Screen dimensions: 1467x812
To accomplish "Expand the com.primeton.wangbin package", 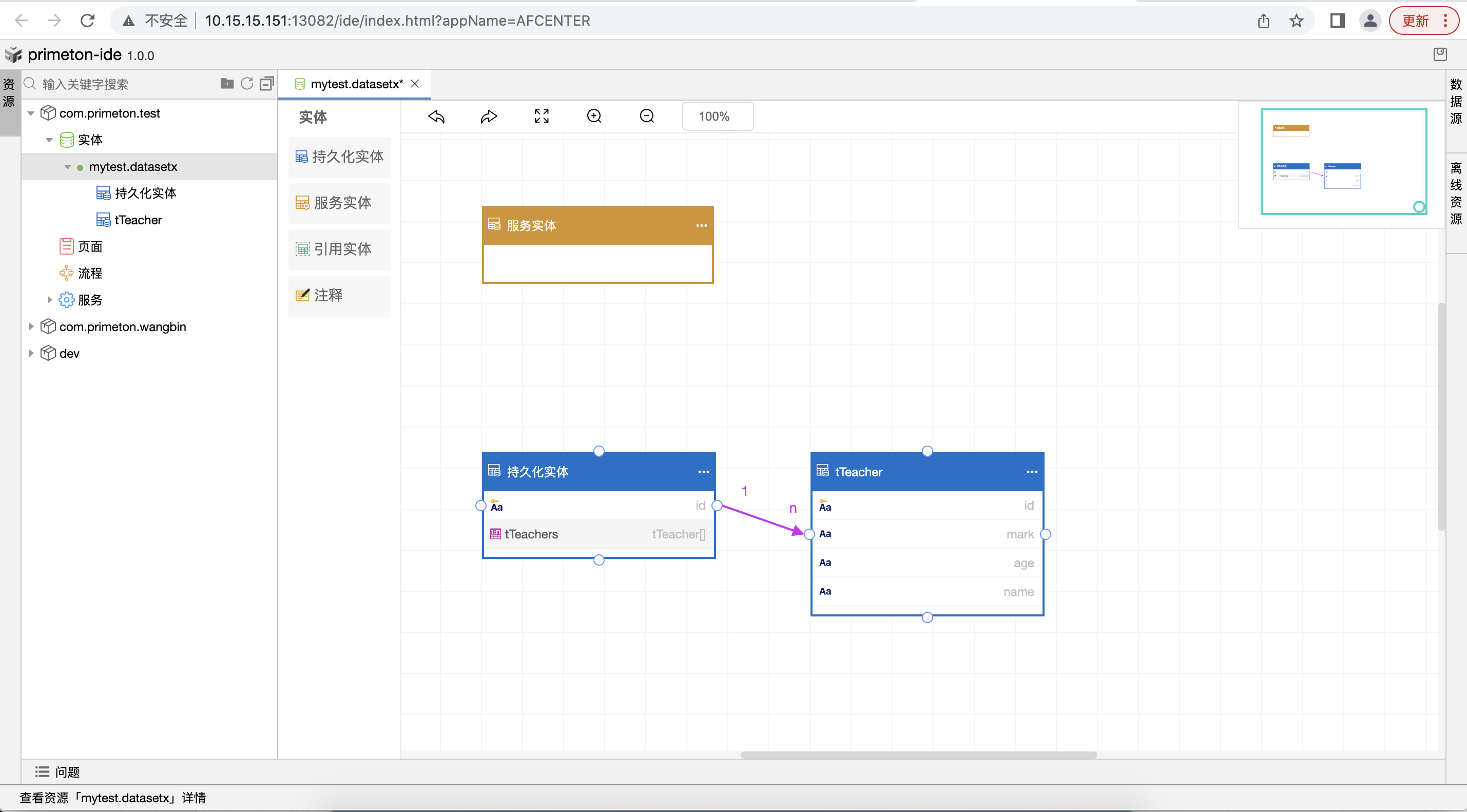I will [x=31, y=326].
